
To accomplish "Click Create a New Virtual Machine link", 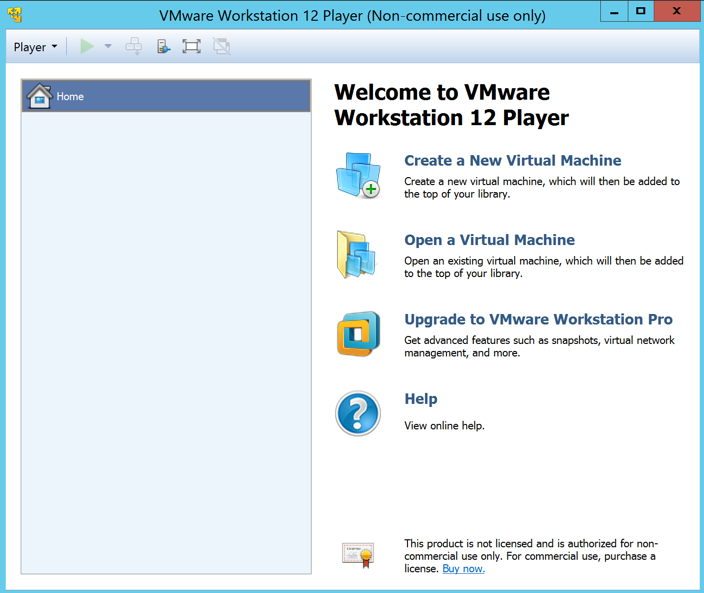I will click(x=513, y=160).
